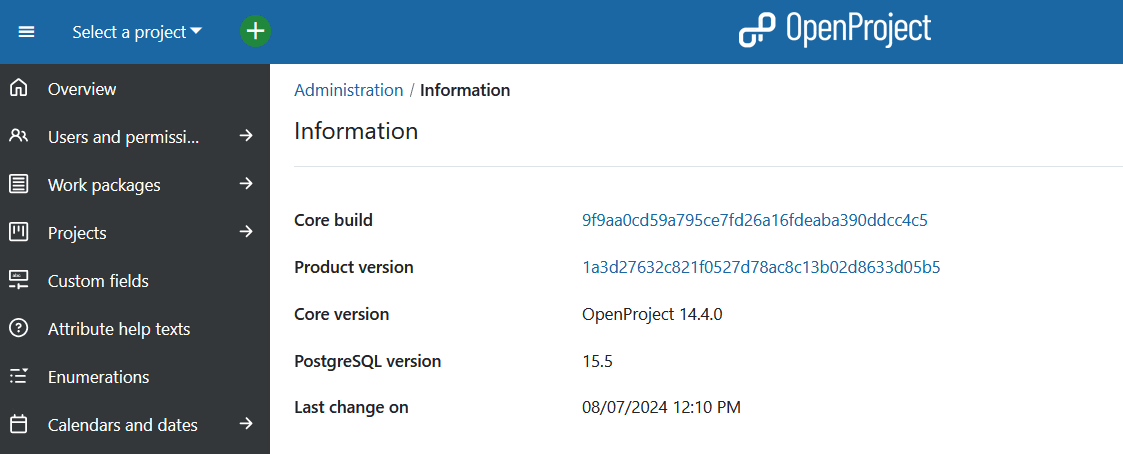This screenshot has height=454, width=1123.
Task: Open Attribute help texts menu item
Action: (118, 329)
